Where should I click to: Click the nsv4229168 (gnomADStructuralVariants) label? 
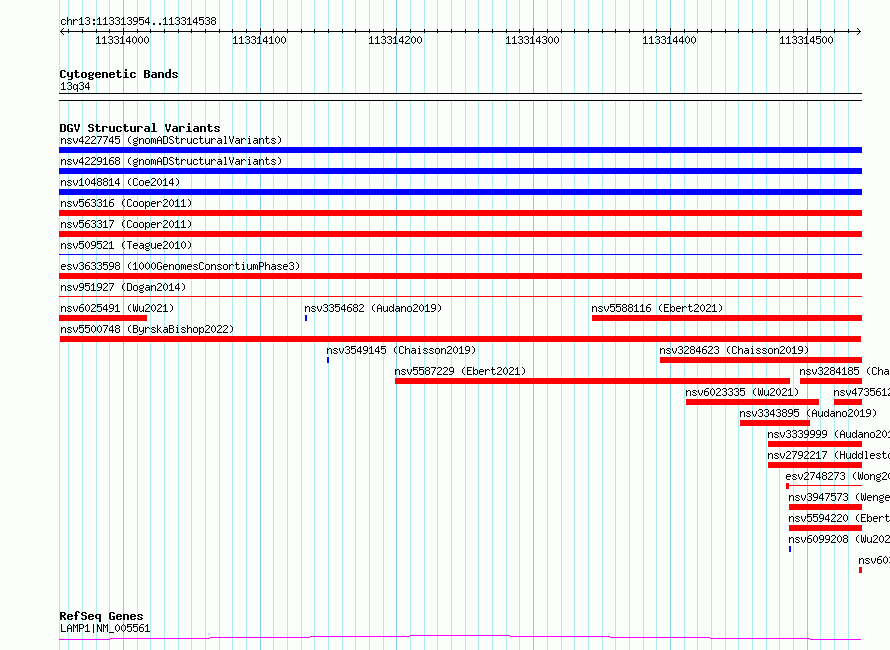point(171,161)
